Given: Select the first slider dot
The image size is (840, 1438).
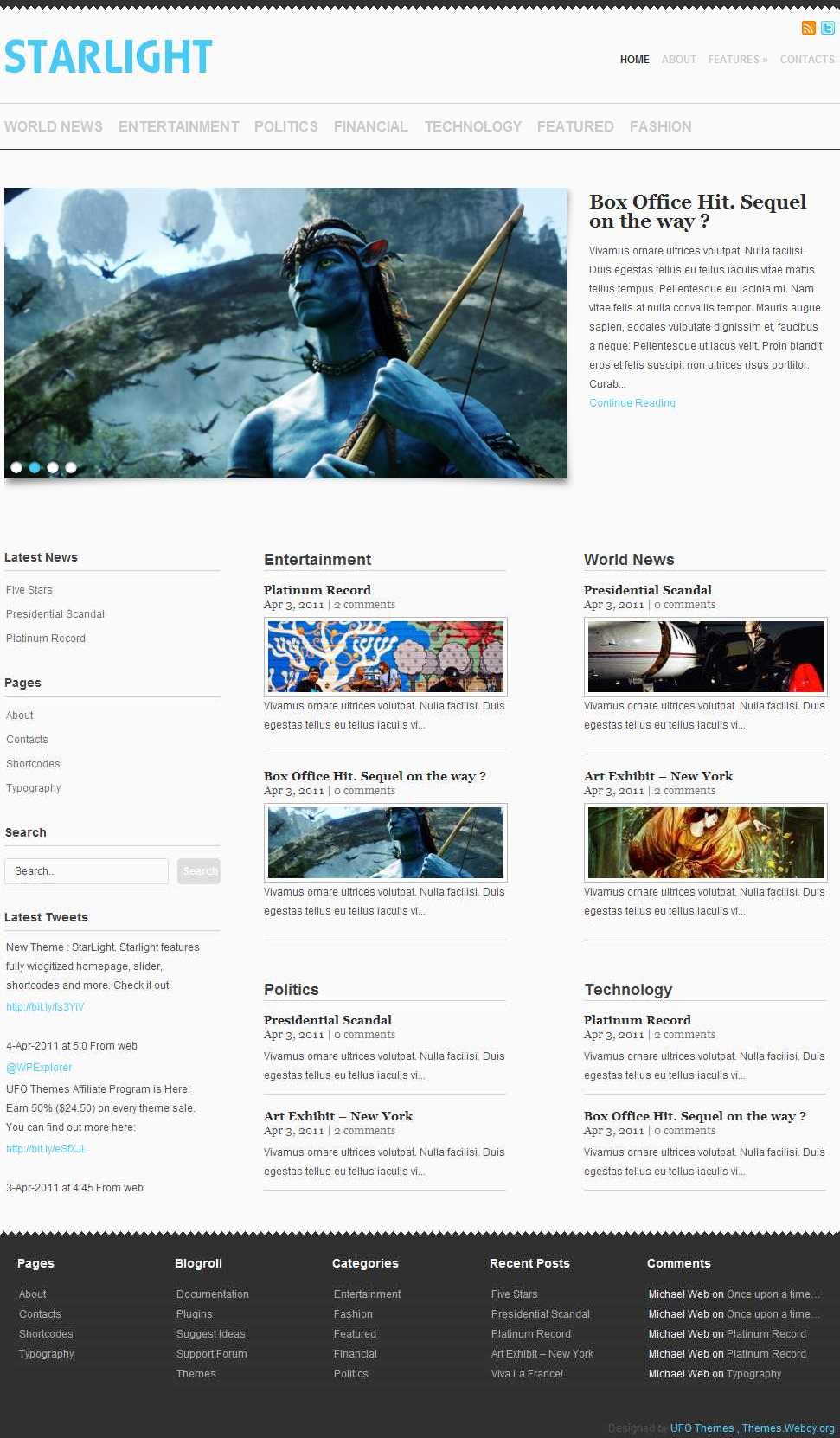Looking at the screenshot, I should [16, 467].
